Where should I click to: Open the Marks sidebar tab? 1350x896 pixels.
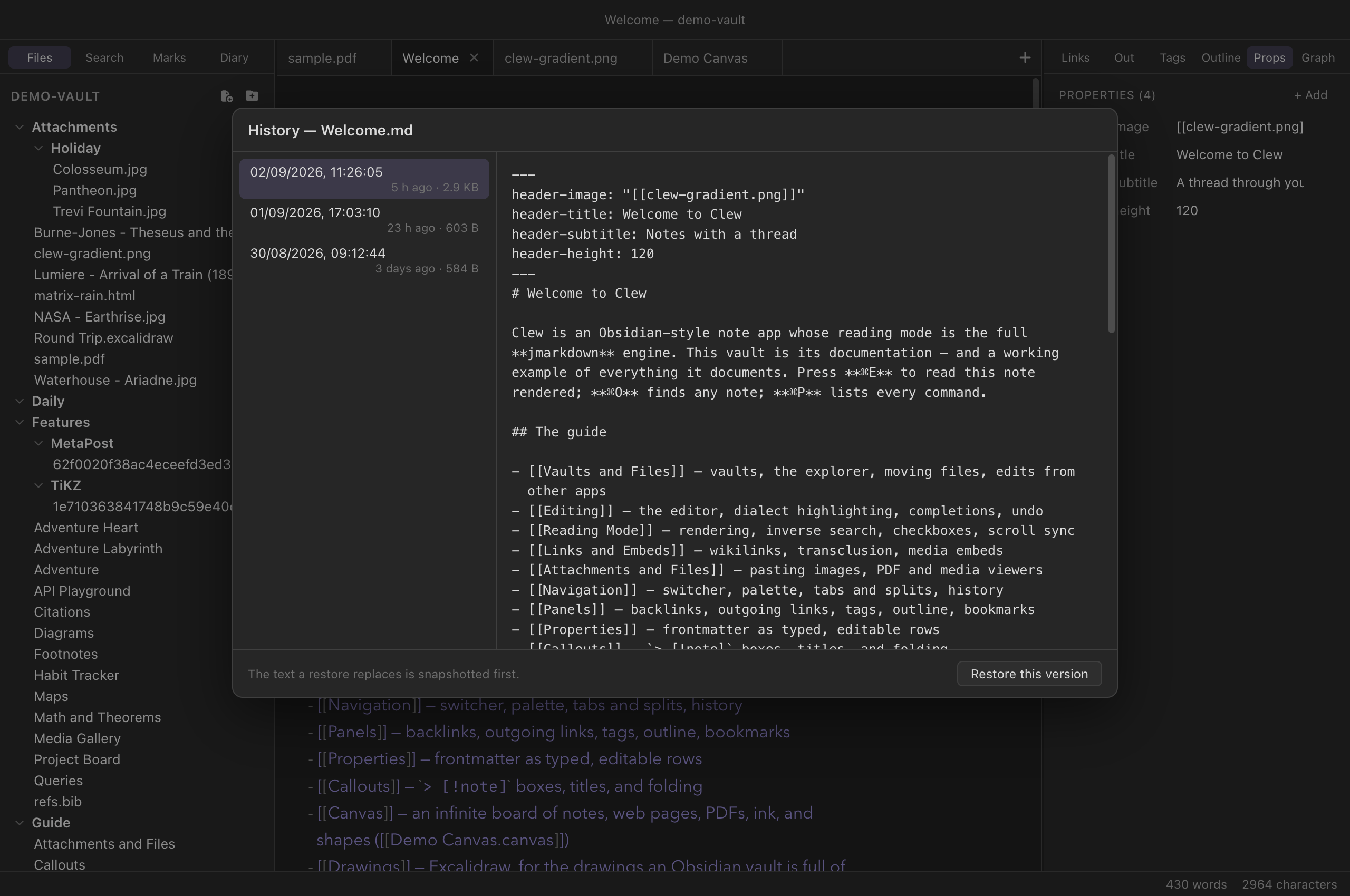169,58
